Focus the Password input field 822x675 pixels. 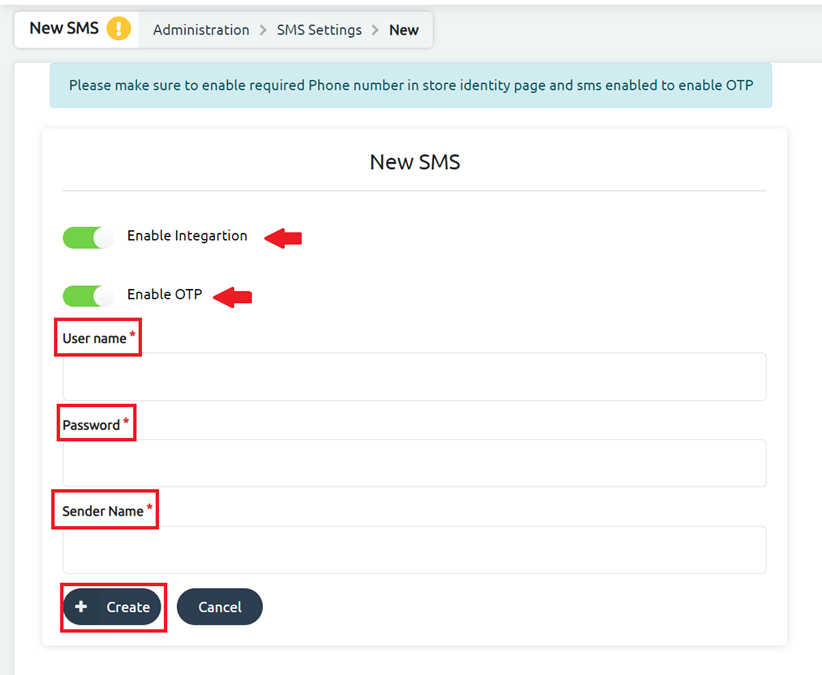coord(415,463)
